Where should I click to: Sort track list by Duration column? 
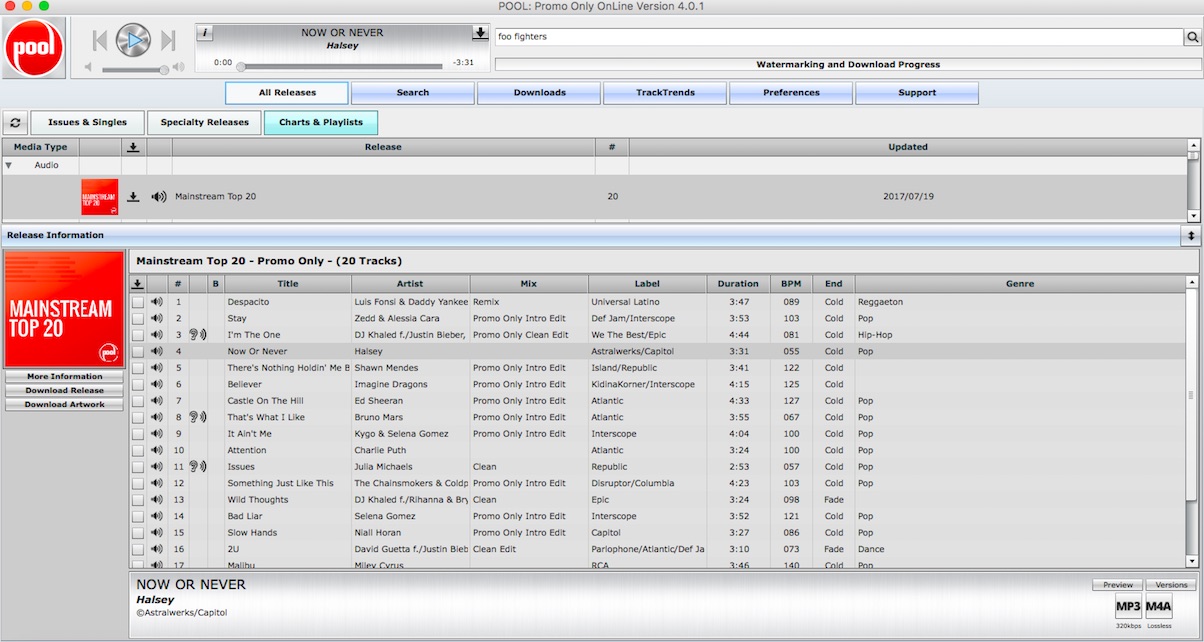[x=738, y=284]
